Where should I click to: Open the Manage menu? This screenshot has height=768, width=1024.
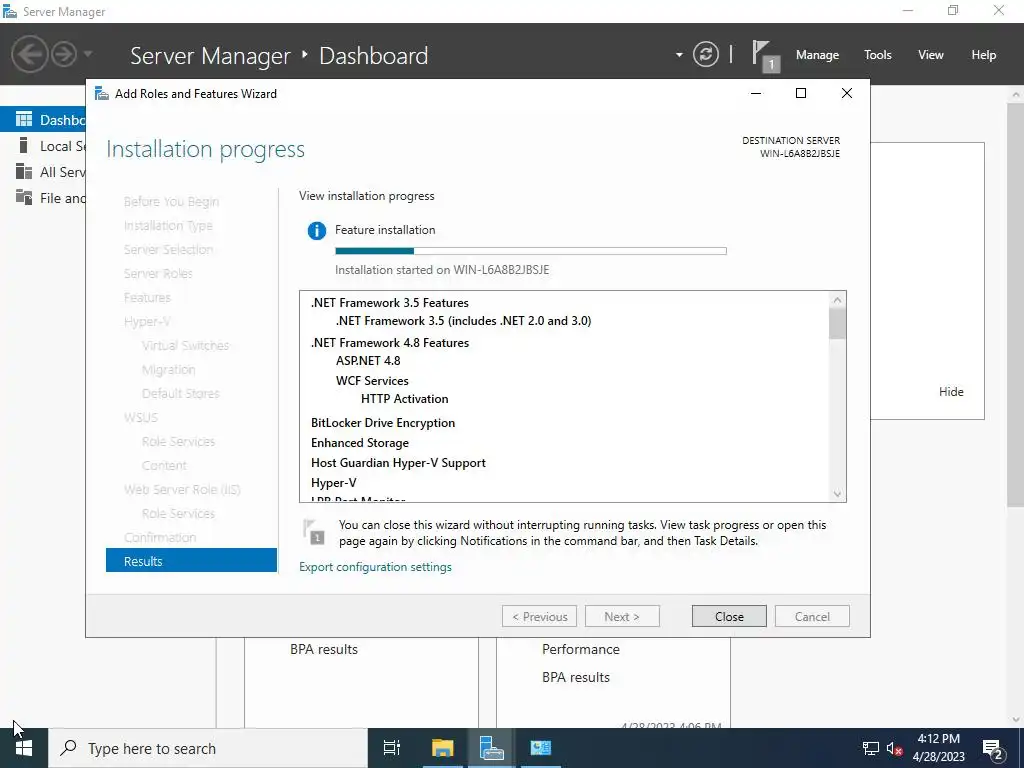(x=817, y=55)
